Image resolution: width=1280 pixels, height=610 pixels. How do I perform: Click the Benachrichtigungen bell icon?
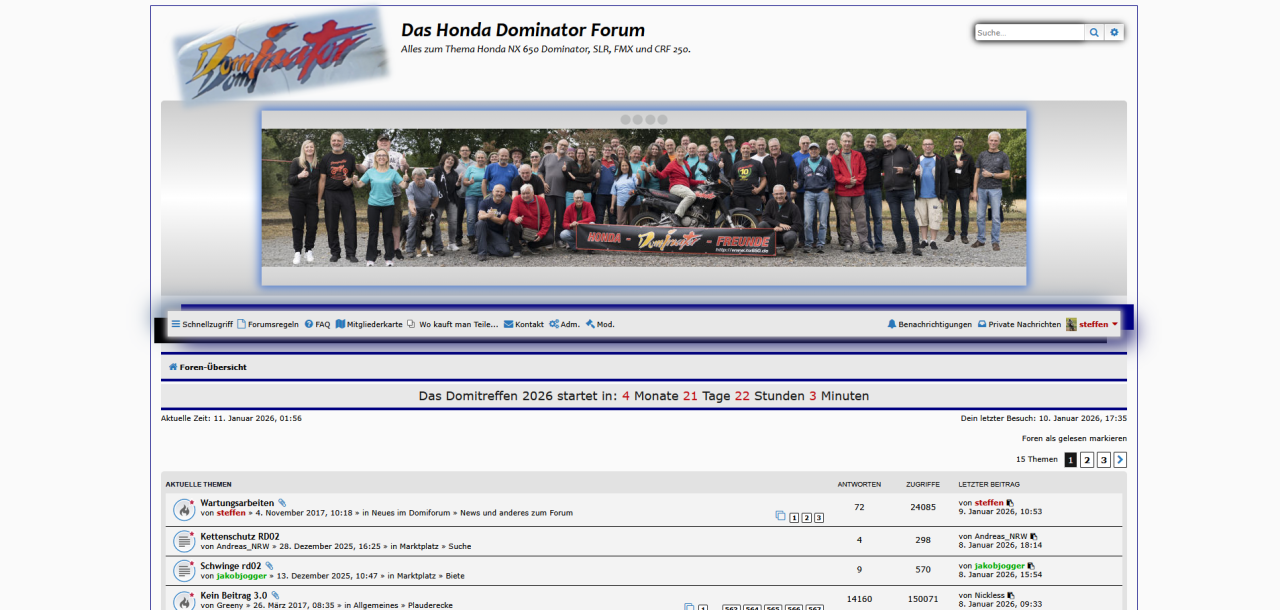pyautogui.click(x=892, y=325)
